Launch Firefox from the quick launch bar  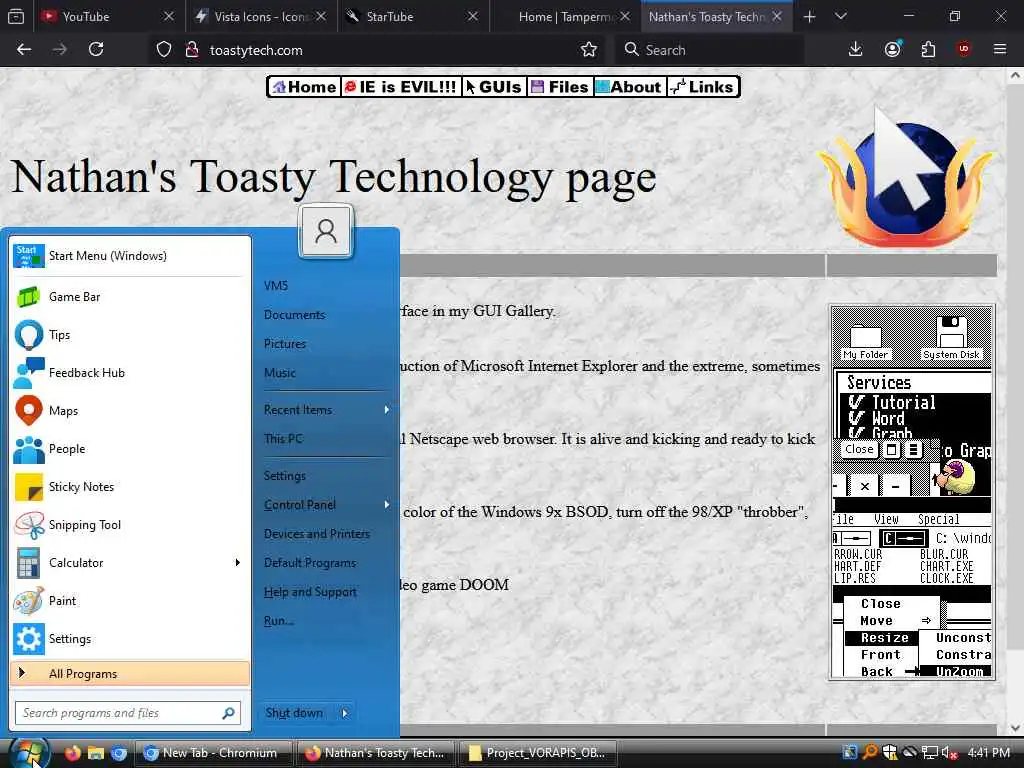click(72, 753)
